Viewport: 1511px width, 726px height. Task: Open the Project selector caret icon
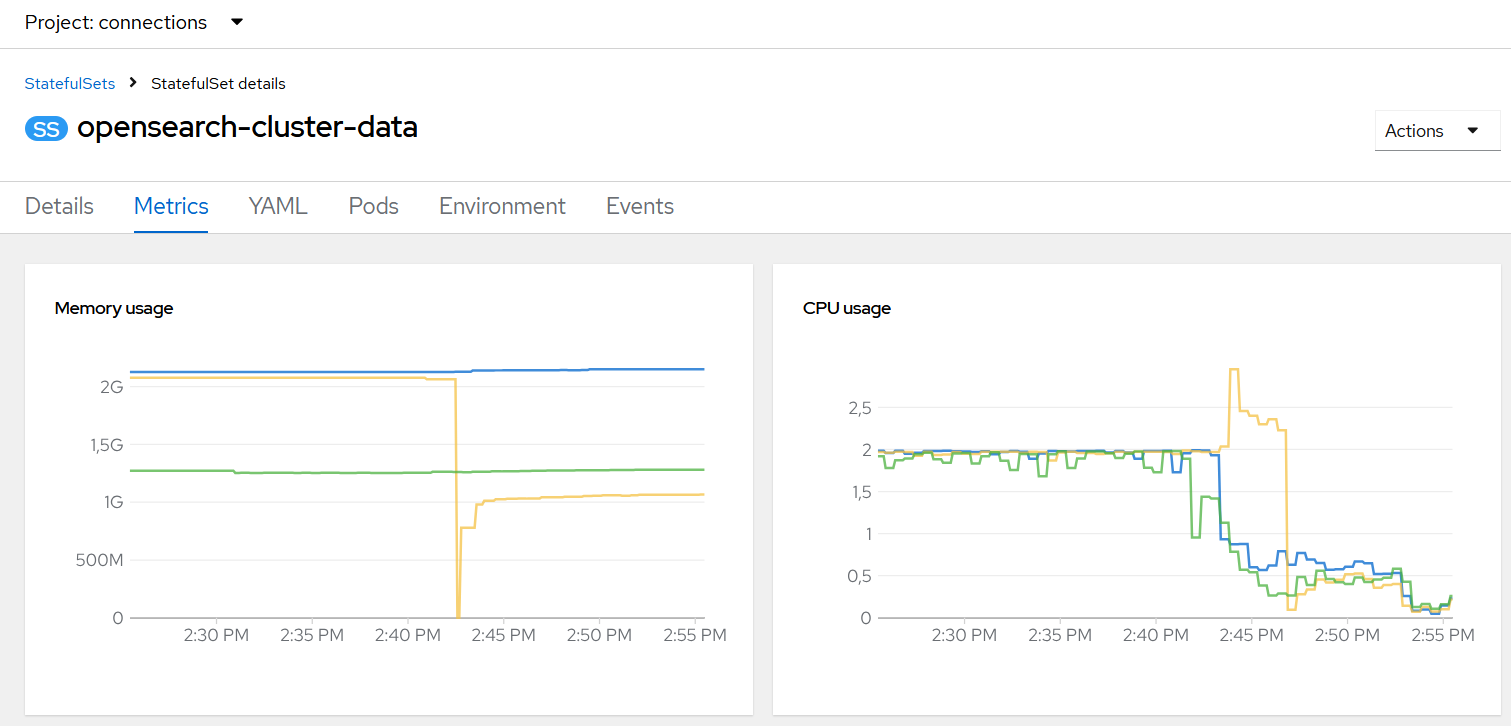(x=235, y=22)
